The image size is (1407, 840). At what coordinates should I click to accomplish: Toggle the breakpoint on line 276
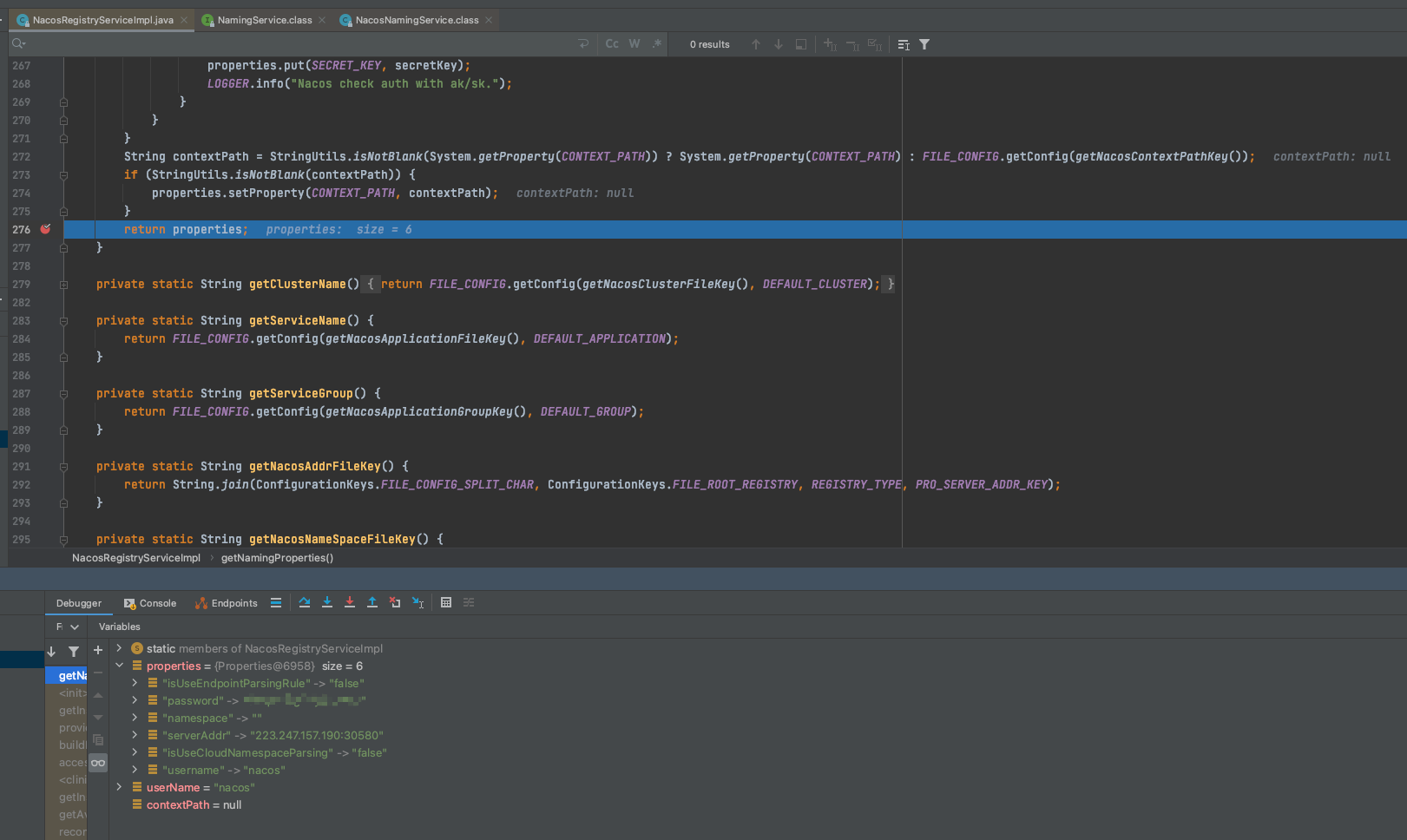click(x=46, y=229)
